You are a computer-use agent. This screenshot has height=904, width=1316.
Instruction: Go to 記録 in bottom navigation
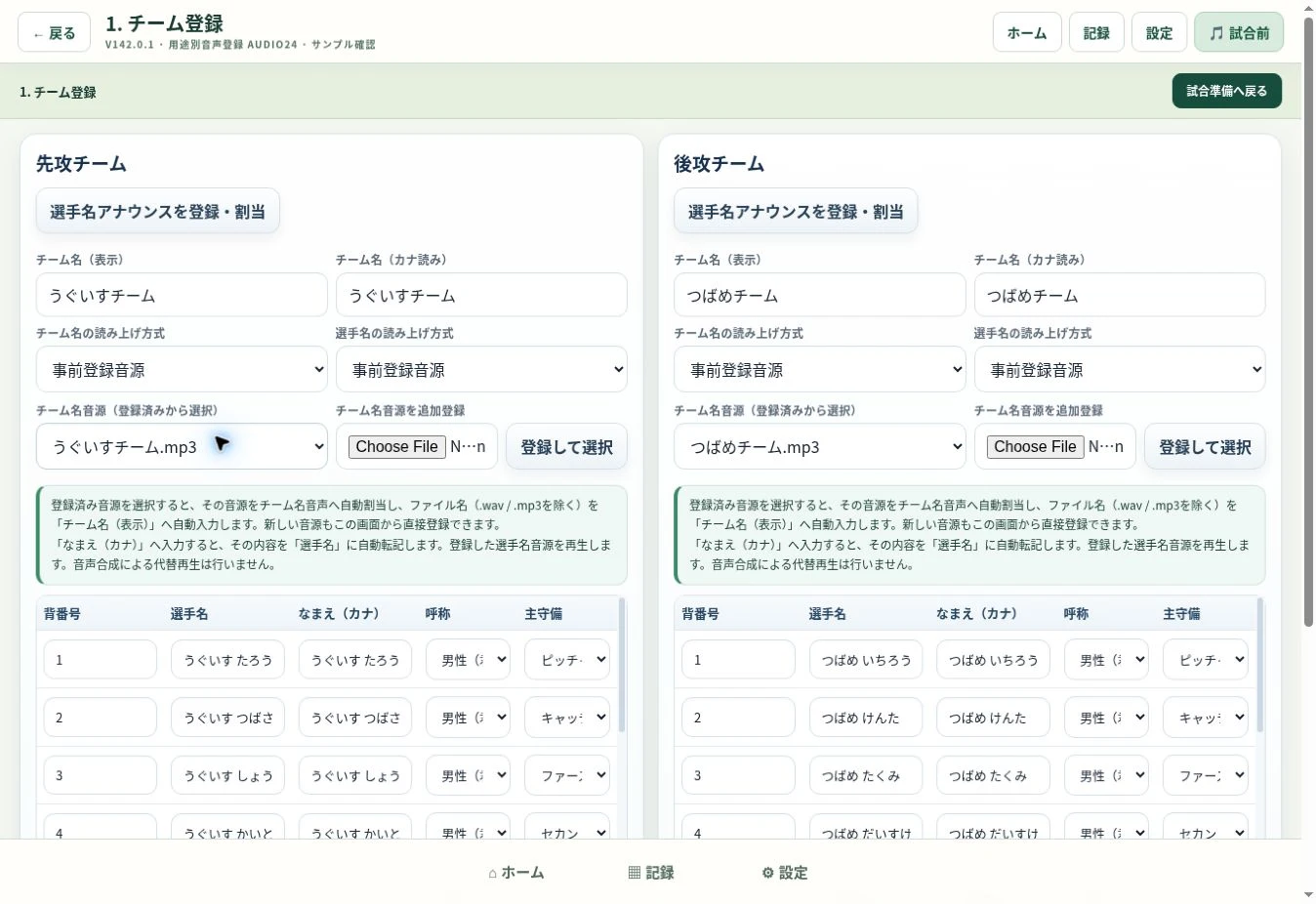pos(651,873)
